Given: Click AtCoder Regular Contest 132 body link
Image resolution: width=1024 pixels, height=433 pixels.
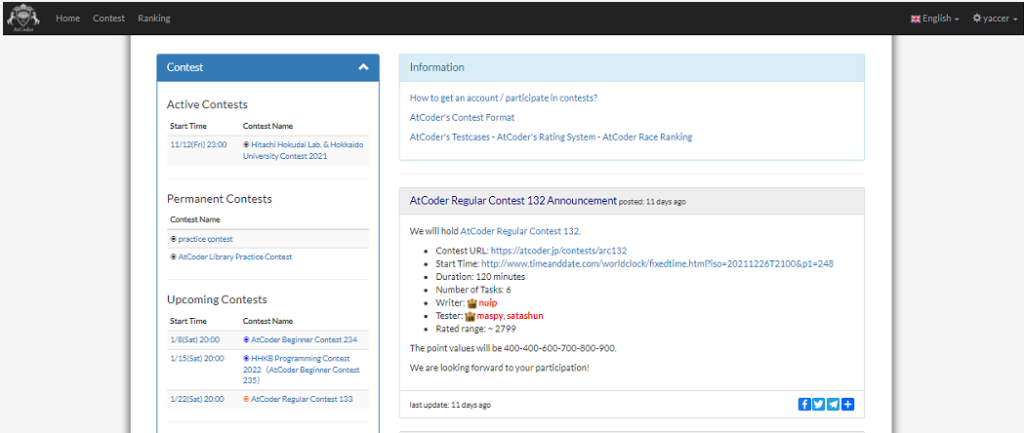Looking at the screenshot, I should [x=520, y=231].
